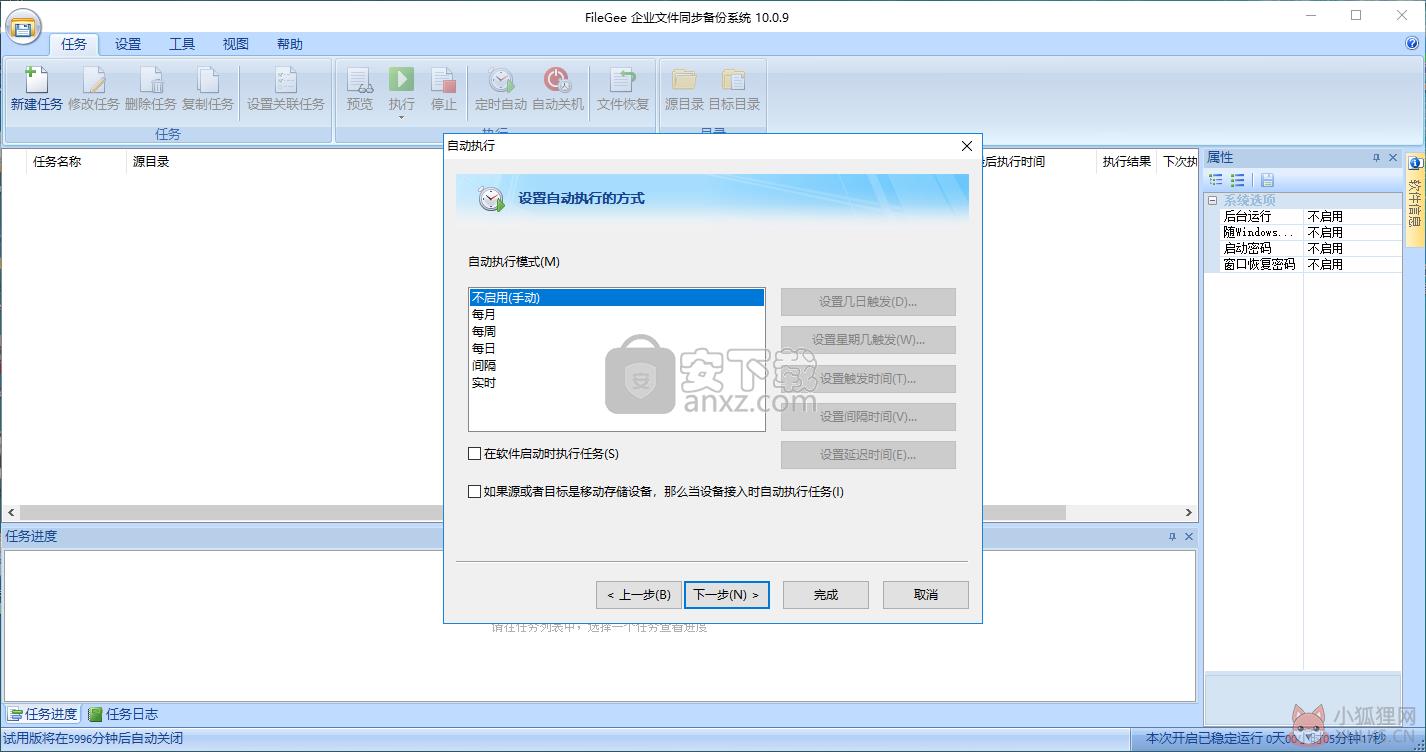Select 每周 in auto-execute mode list
The width and height of the screenshot is (1426, 752).
[x=617, y=331]
